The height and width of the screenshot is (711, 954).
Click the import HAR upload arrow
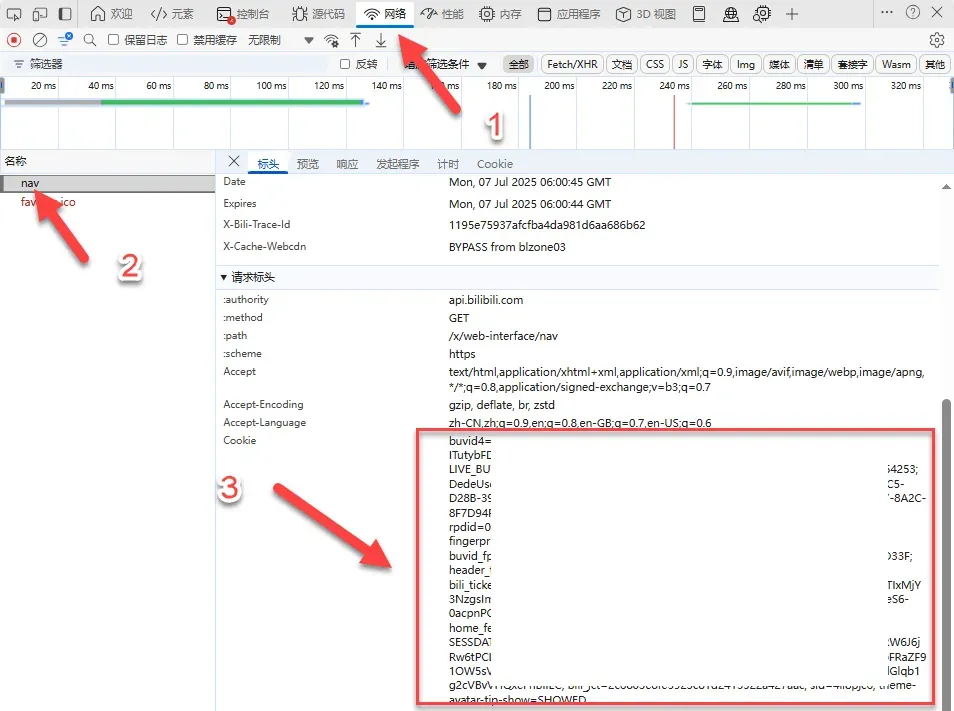point(355,40)
